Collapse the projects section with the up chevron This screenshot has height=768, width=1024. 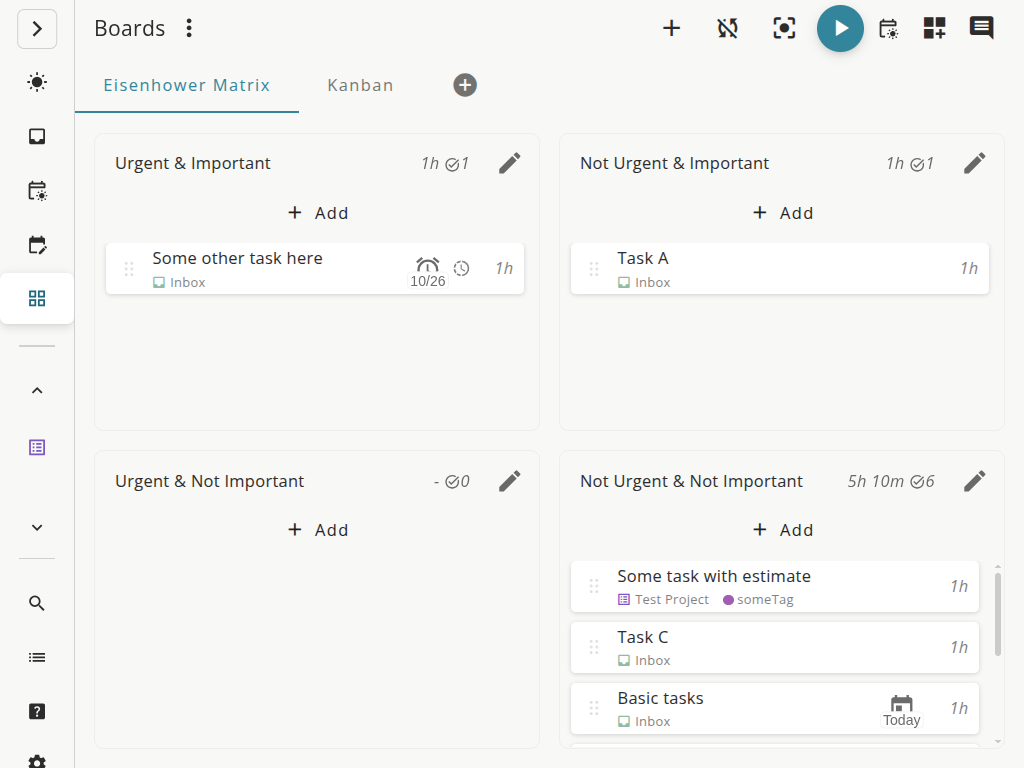[x=37, y=391]
